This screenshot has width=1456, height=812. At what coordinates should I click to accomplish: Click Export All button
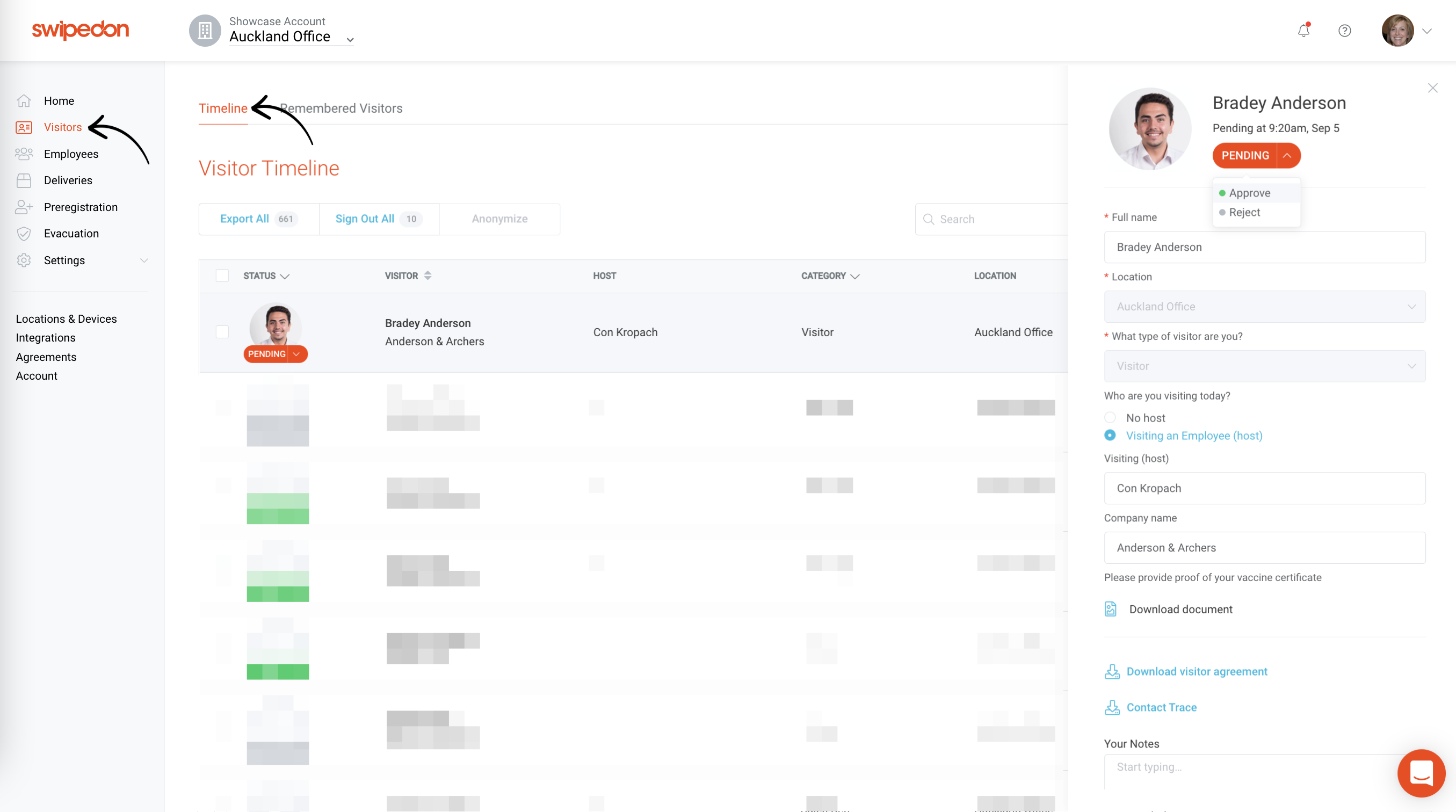coord(259,219)
